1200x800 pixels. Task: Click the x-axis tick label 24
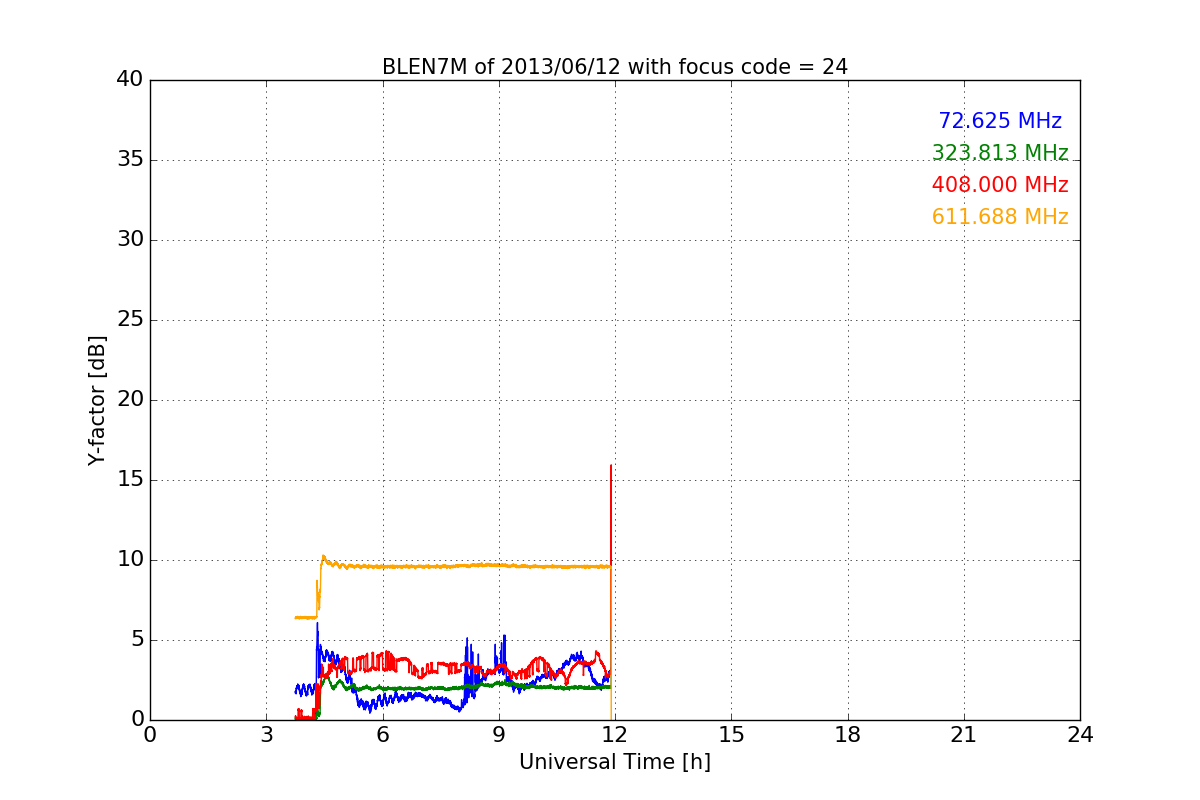(1080, 734)
